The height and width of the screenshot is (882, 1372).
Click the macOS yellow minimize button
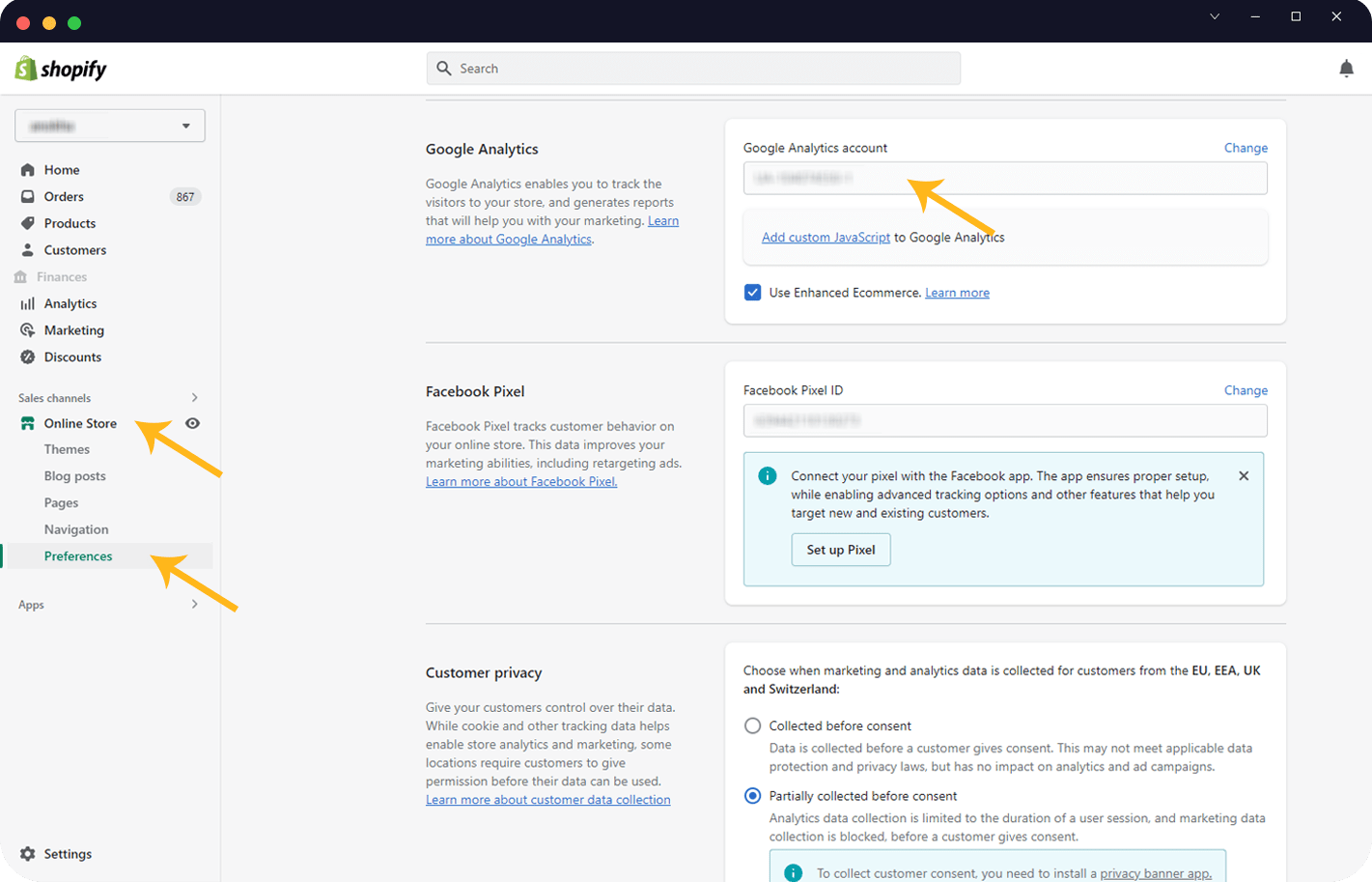[x=49, y=22]
